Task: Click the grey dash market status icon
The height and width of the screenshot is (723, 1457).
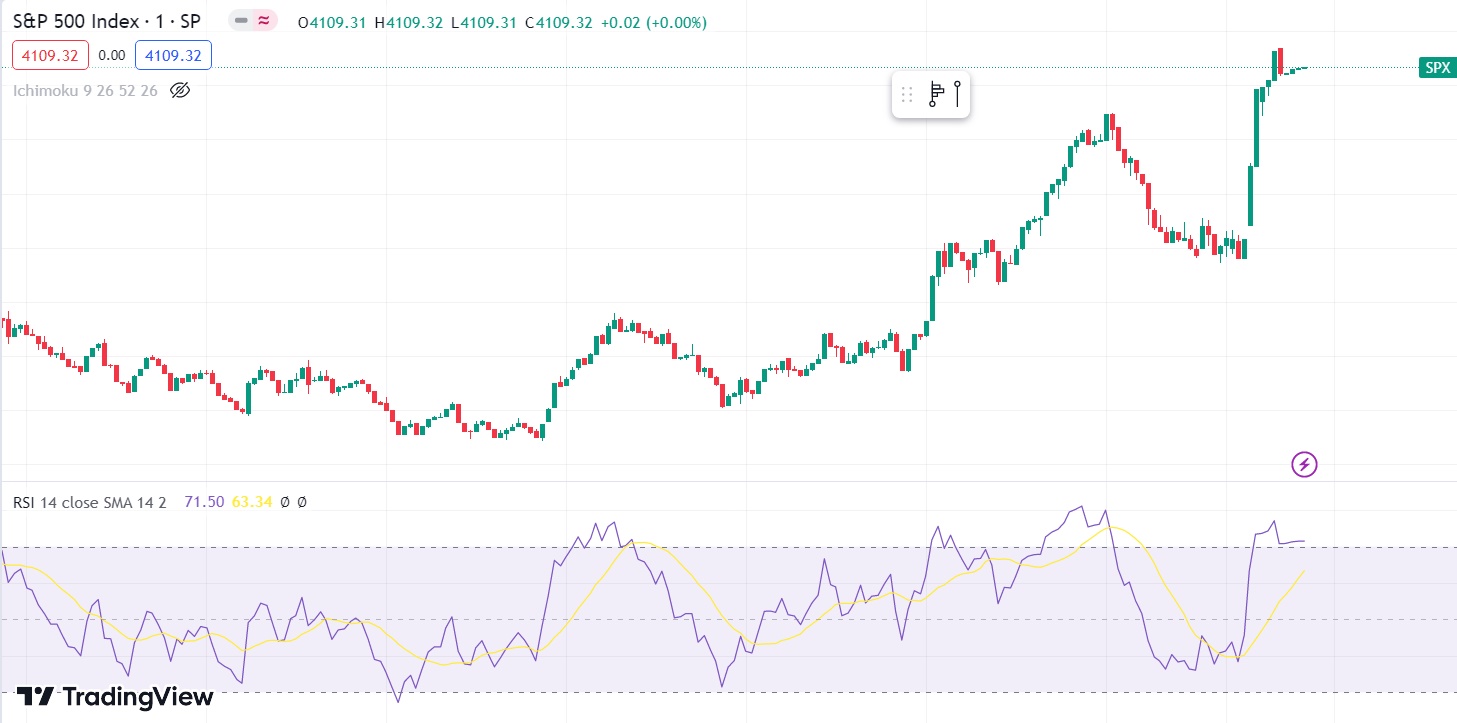Action: click(x=240, y=21)
